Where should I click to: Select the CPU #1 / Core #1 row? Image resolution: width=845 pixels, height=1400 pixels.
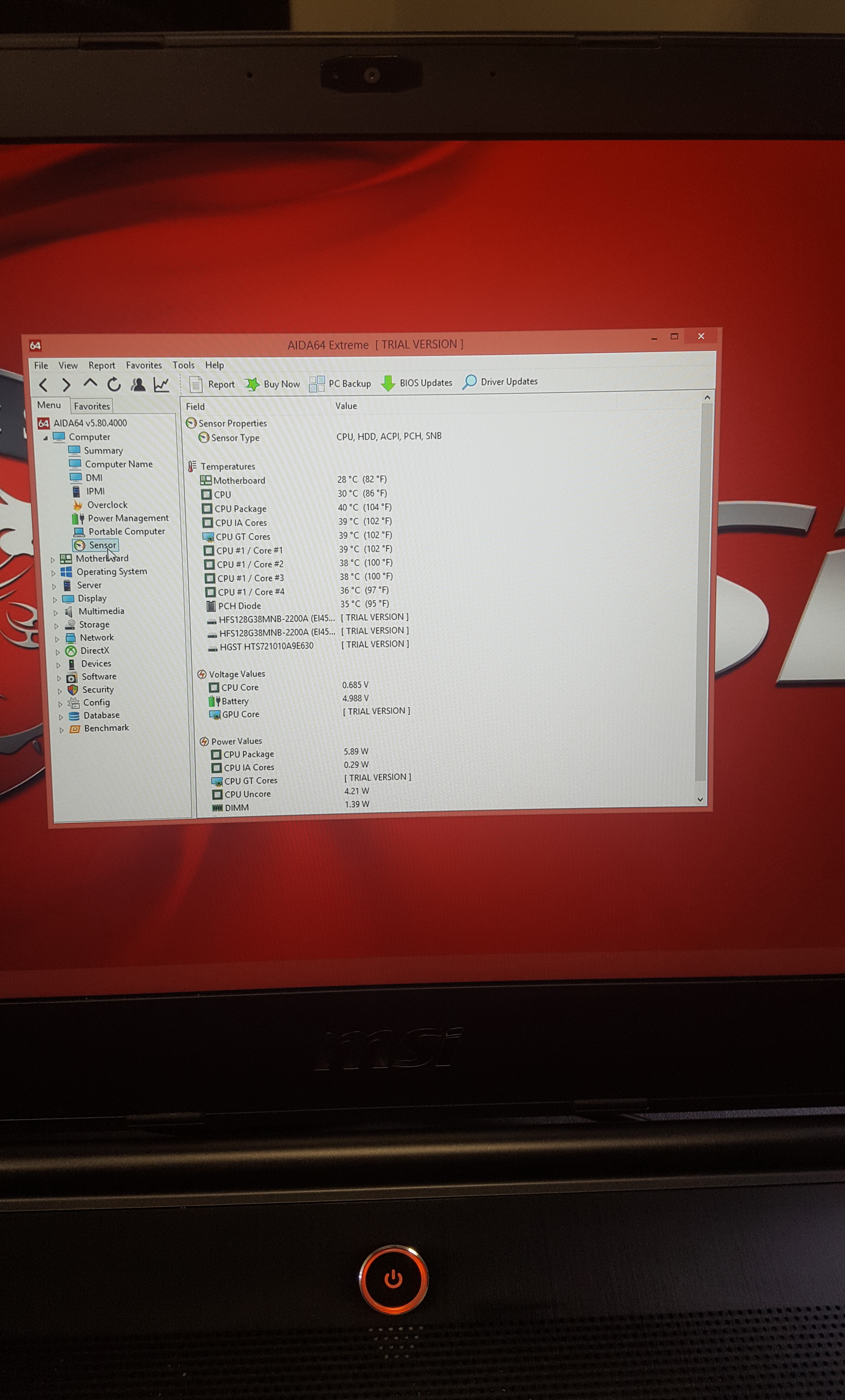pos(298,550)
